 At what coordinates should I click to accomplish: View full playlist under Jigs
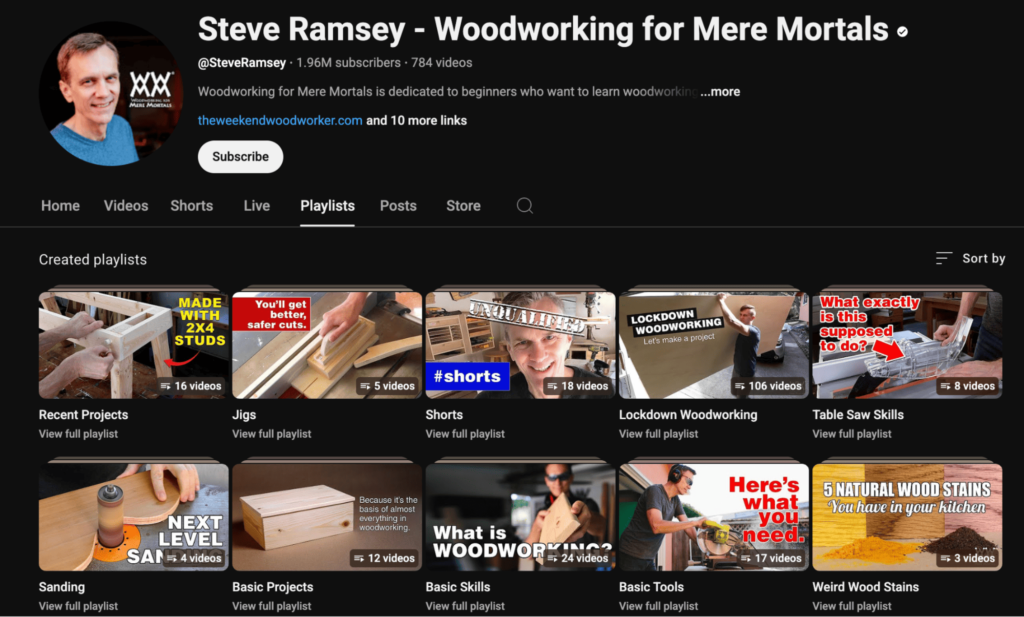point(272,434)
